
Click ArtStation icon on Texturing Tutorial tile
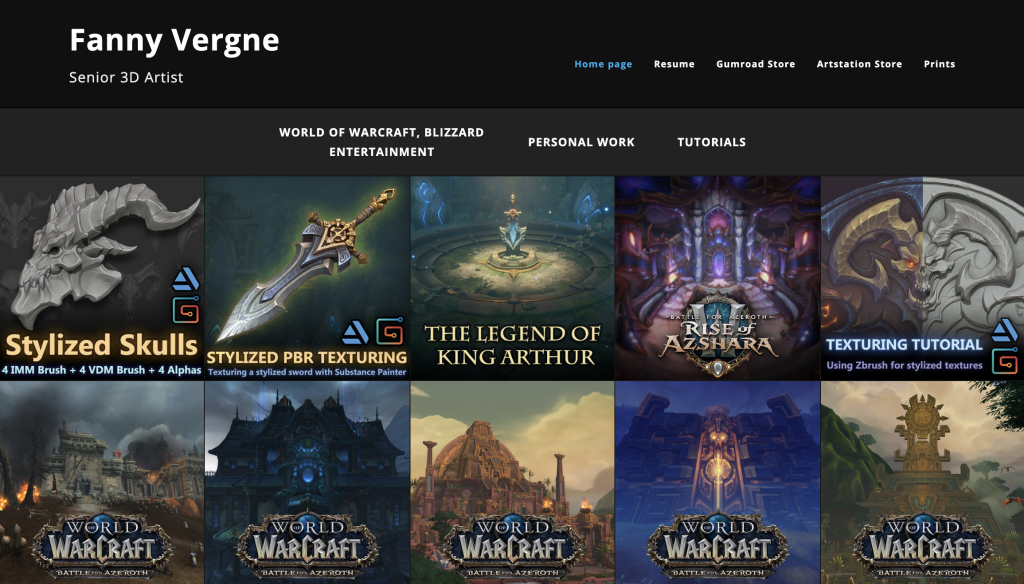[x=1004, y=331]
